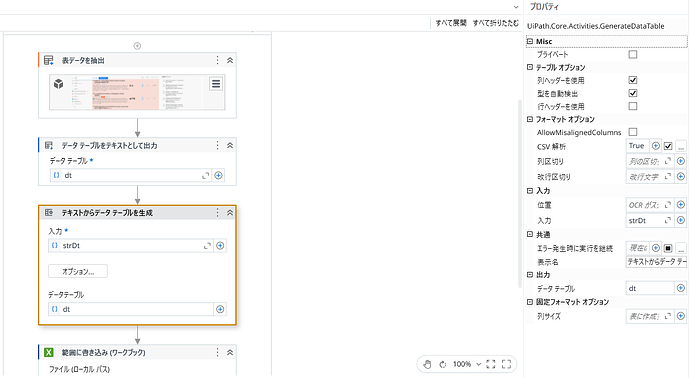Image resolution: width=690 pixels, height=378 pixels.
Task: Enable the 行ヘッダーを使用 checkbox
Action: click(x=633, y=106)
